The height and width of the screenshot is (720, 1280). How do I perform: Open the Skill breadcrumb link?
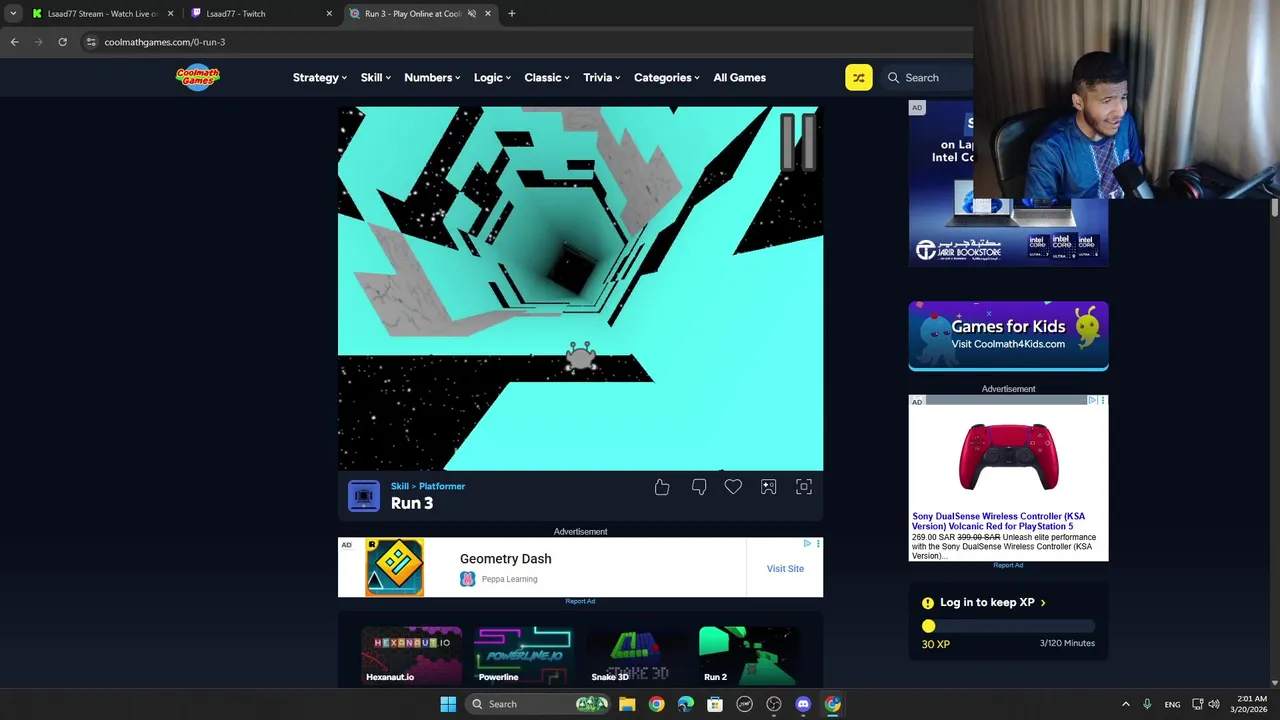coord(400,486)
